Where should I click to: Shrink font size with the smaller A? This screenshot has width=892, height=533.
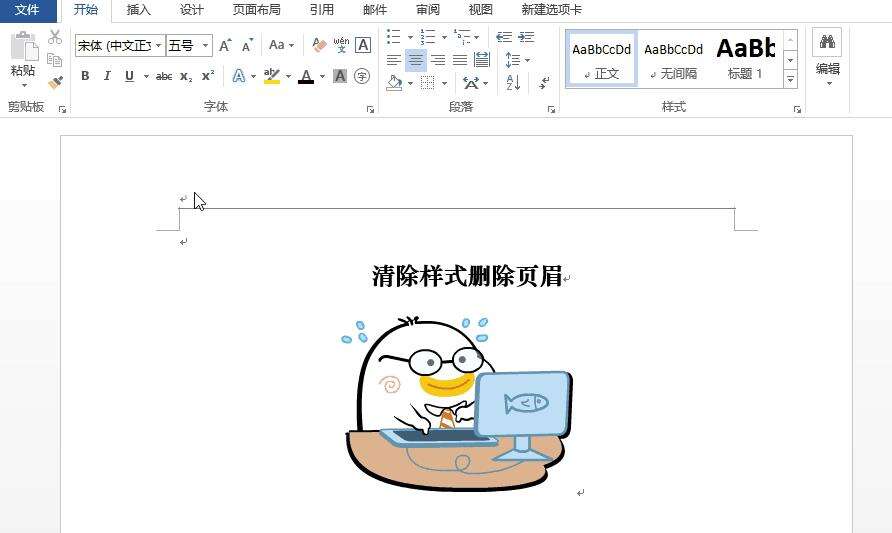tap(247, 46)
